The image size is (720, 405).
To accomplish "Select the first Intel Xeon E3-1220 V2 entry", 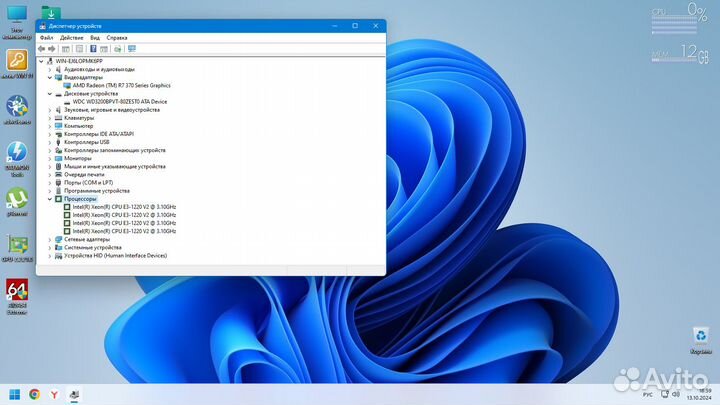I will tap(124, 207).
